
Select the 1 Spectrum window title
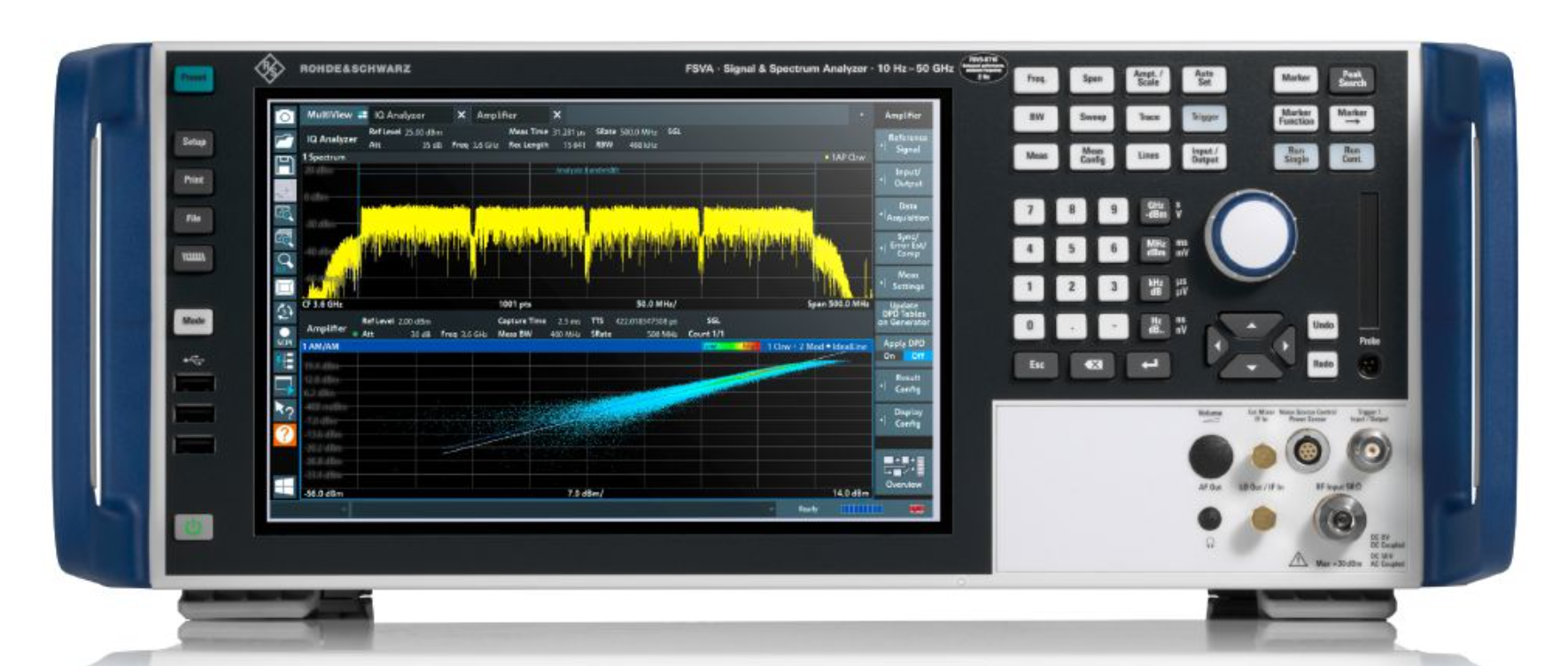(325, 158)
